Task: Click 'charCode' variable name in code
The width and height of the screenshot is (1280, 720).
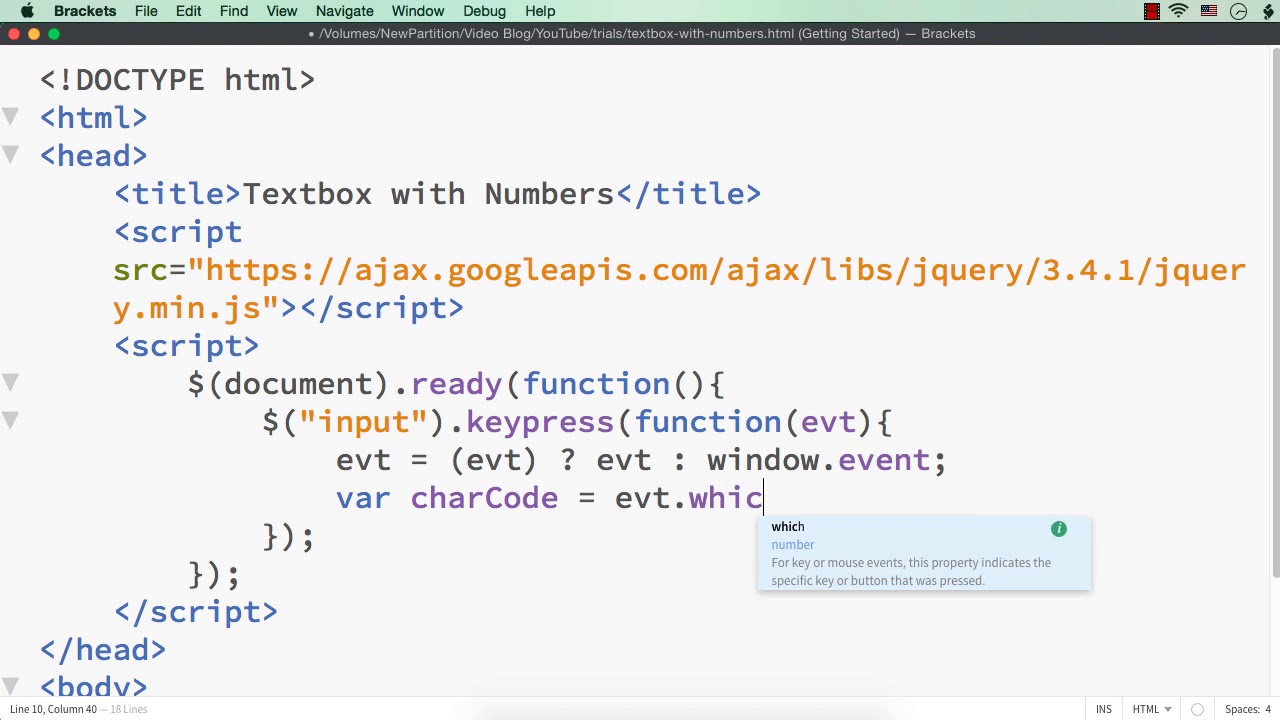Action: (484, 498)
